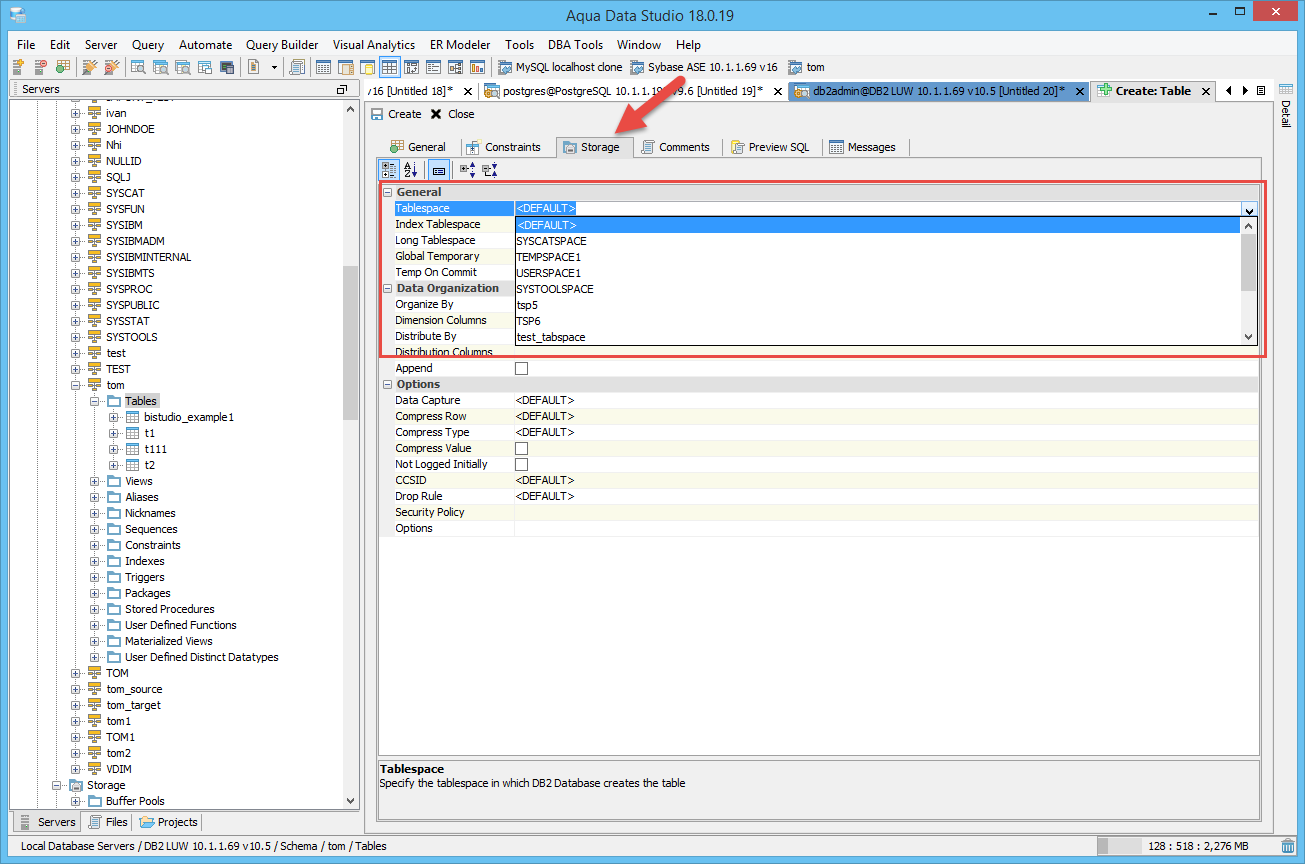Collapse the Tables folder

point(95,401)
